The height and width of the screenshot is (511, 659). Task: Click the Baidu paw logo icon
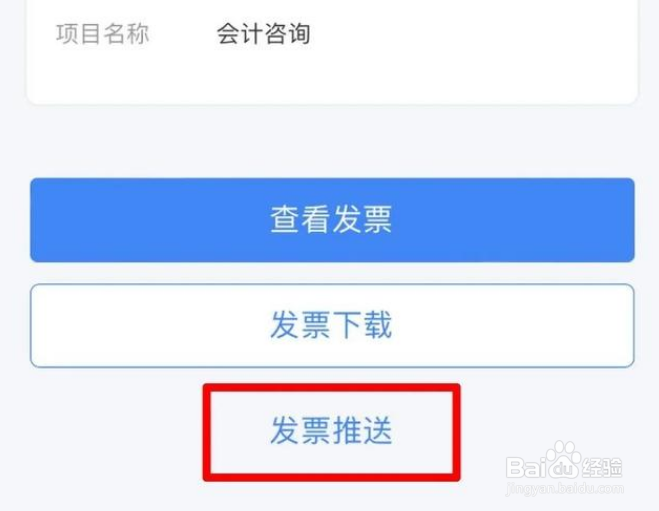pos(563,460)
